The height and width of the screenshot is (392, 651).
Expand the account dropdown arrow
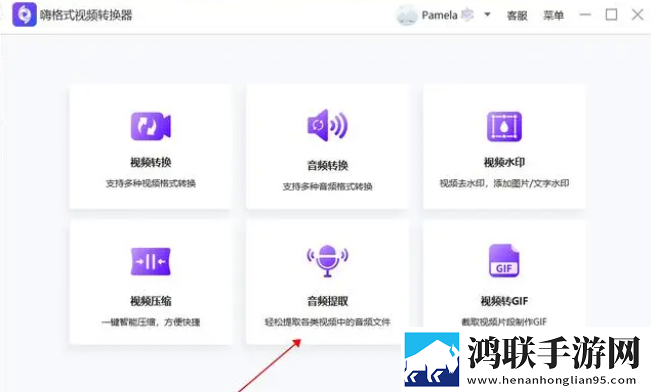[x=487, y=15]
